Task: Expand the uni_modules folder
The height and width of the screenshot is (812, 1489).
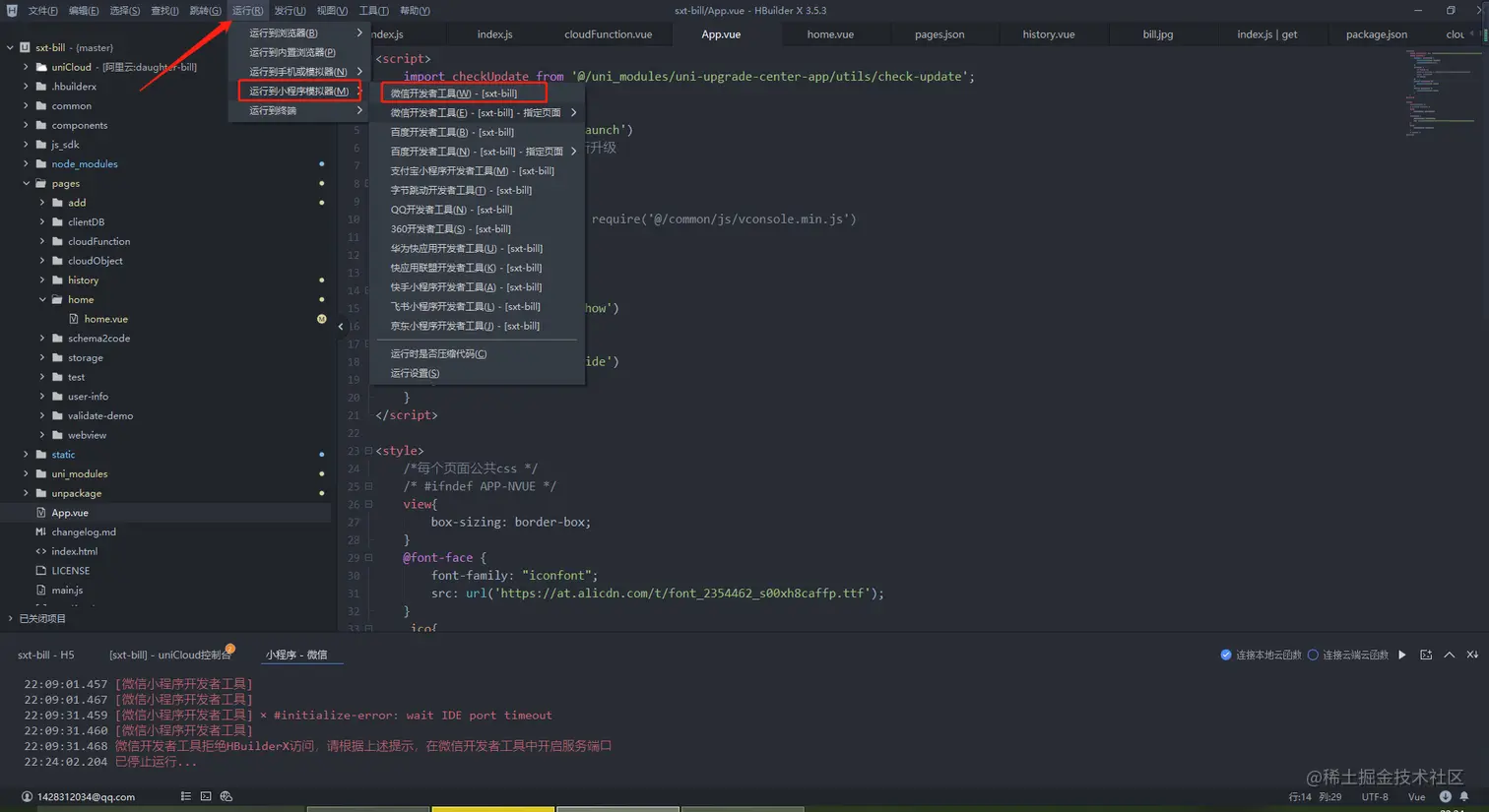Action: tap(27, 474)
